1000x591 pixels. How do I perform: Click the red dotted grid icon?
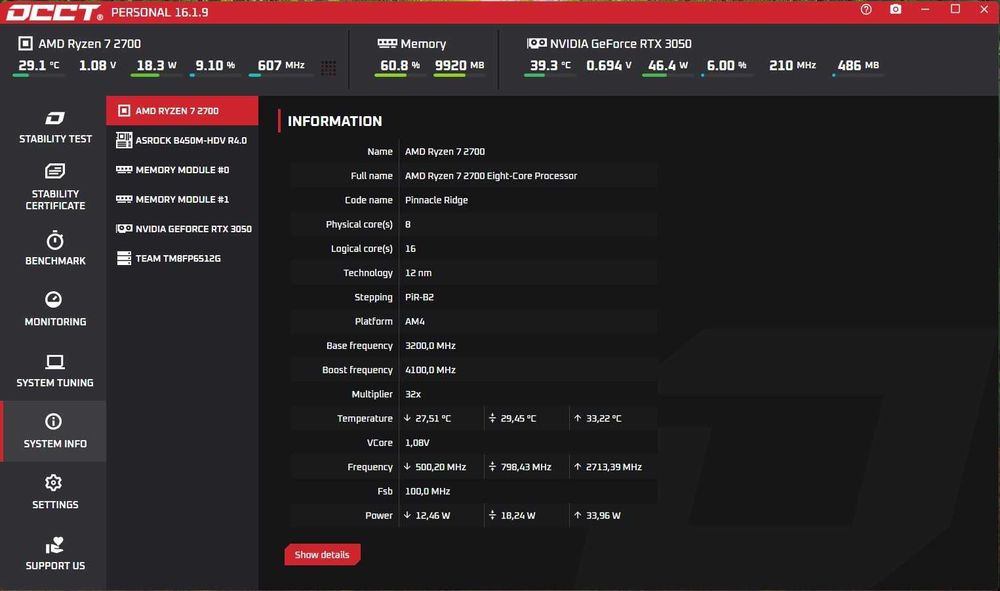328,68
